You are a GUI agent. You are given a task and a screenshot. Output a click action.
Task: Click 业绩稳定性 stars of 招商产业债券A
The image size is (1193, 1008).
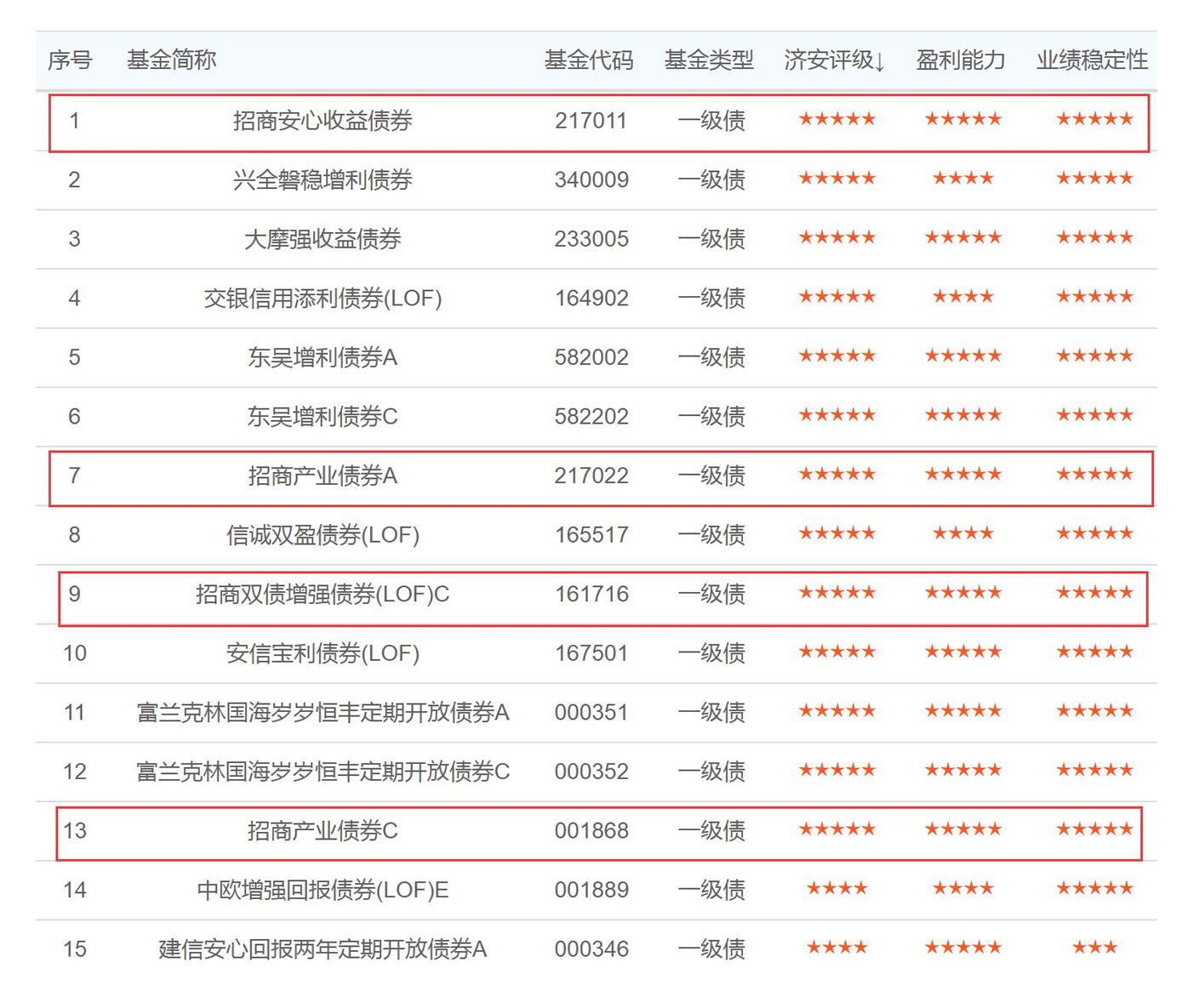[1094, 474]
